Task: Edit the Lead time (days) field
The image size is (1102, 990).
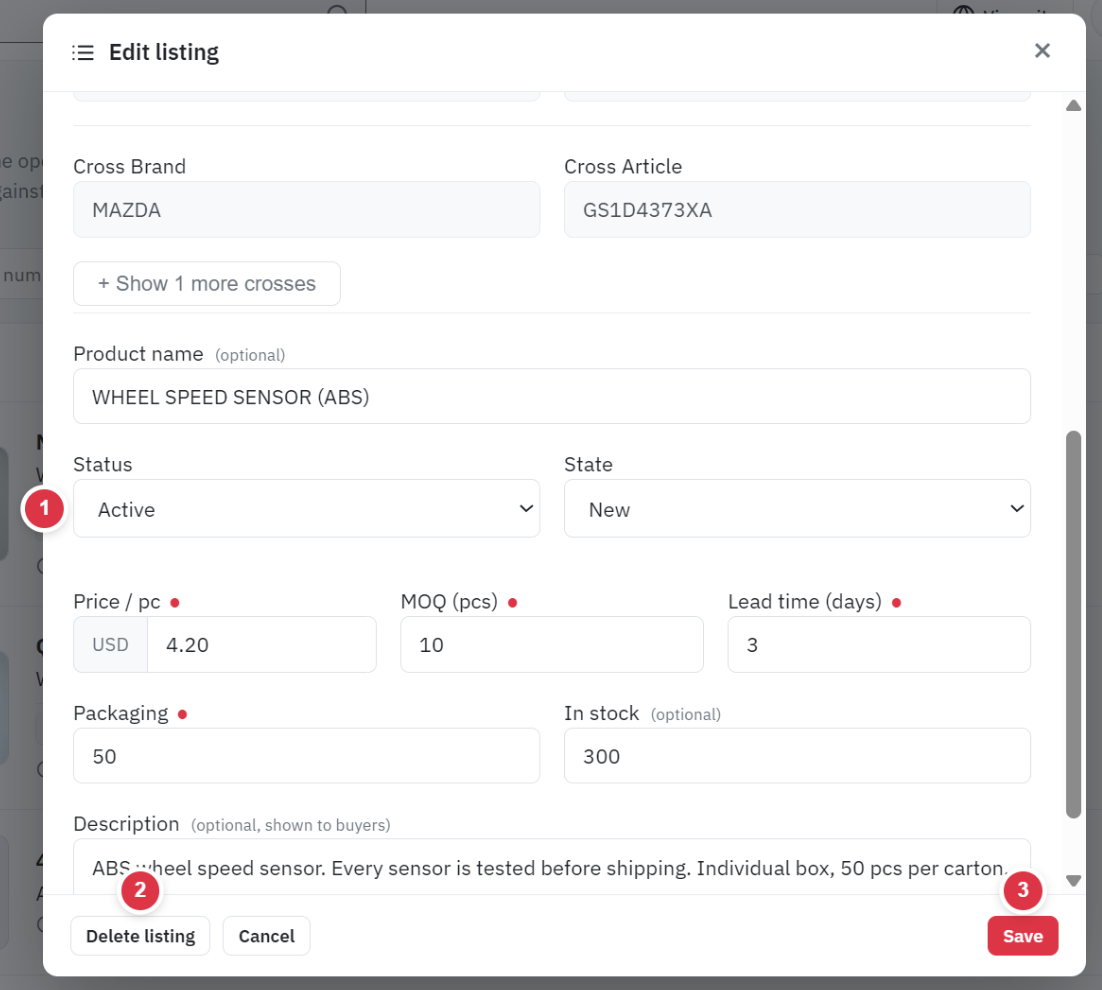Action: coord(879,644)
